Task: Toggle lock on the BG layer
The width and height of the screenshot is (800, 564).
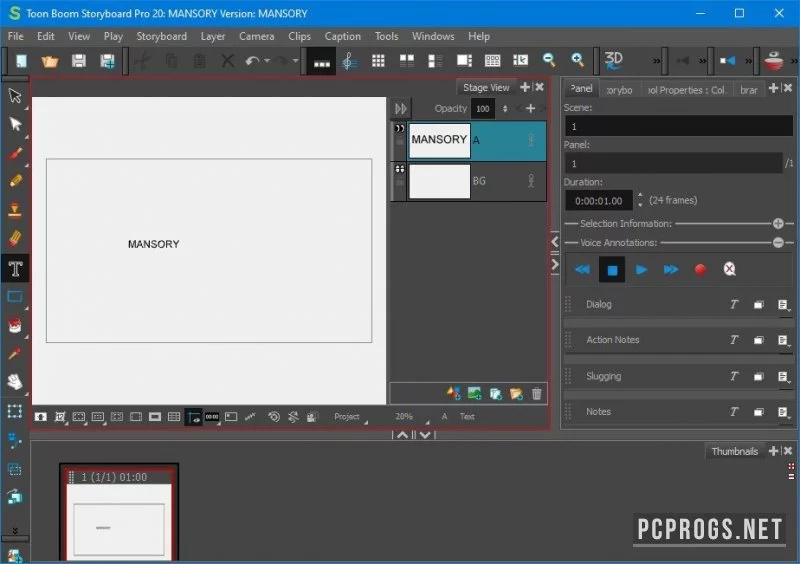Action: click(400, 182)
